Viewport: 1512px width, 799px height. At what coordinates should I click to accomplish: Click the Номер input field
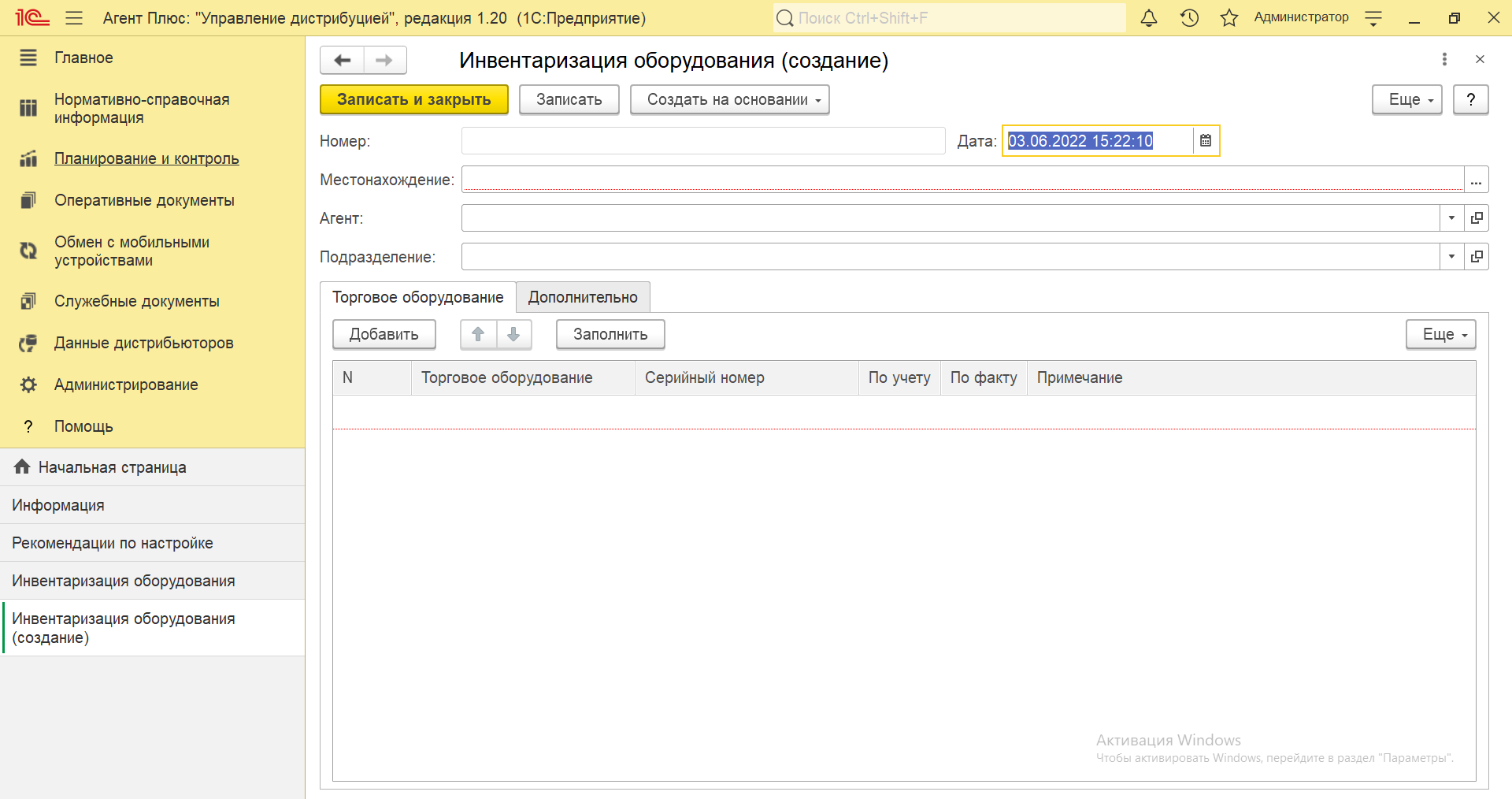pos(702,141)
